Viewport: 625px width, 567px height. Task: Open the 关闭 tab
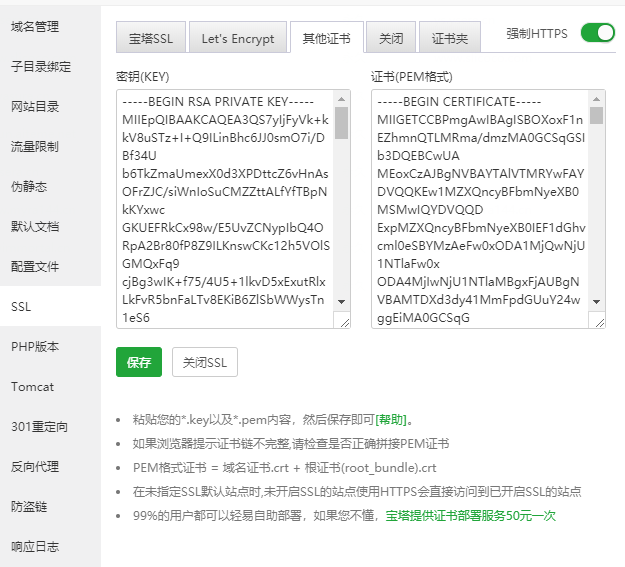(391, 39)
